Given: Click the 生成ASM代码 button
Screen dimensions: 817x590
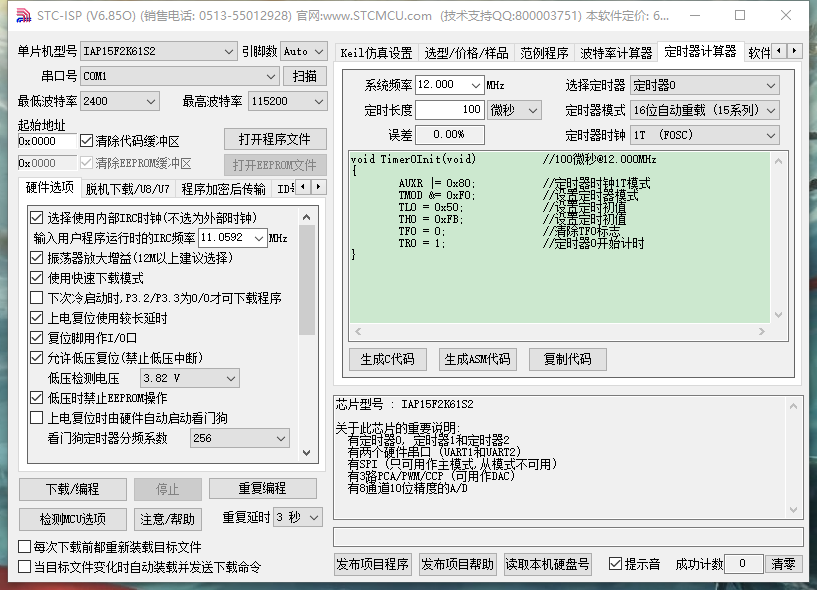Looking at the screenshot, I should click(x=478, y=359).
